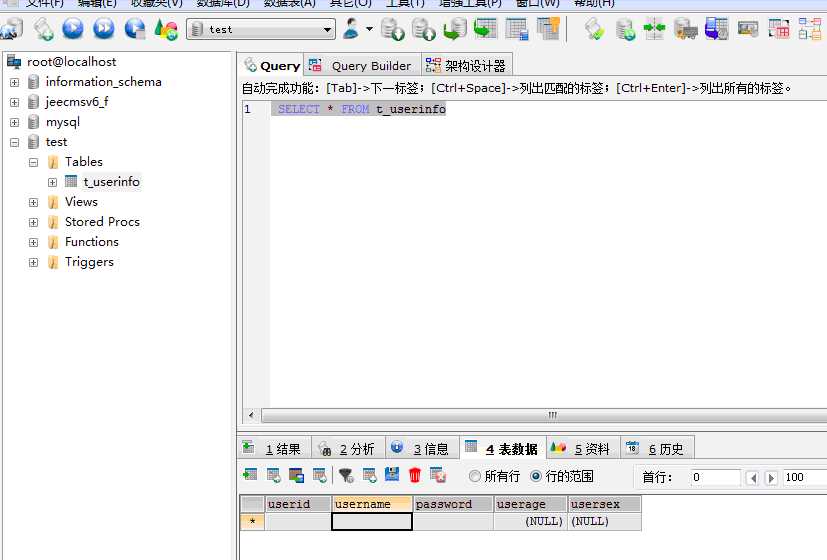Save table data changes with the floppy icon
Screen dimensions: 827x560
(392, 475)
